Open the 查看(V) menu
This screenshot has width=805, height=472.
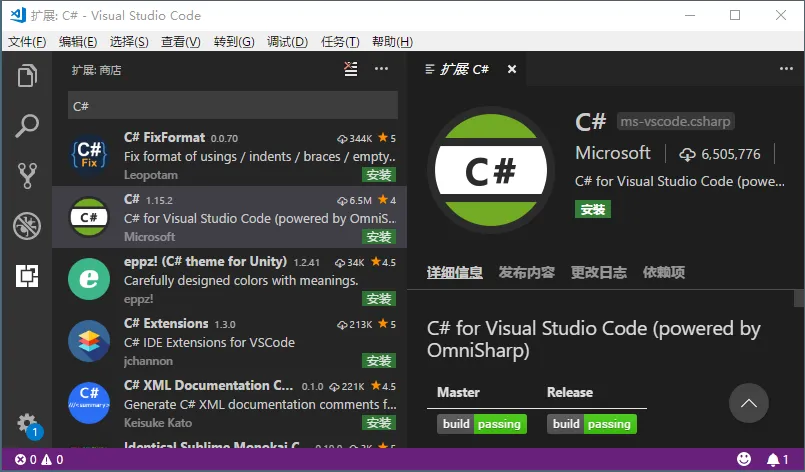point(181,42)
